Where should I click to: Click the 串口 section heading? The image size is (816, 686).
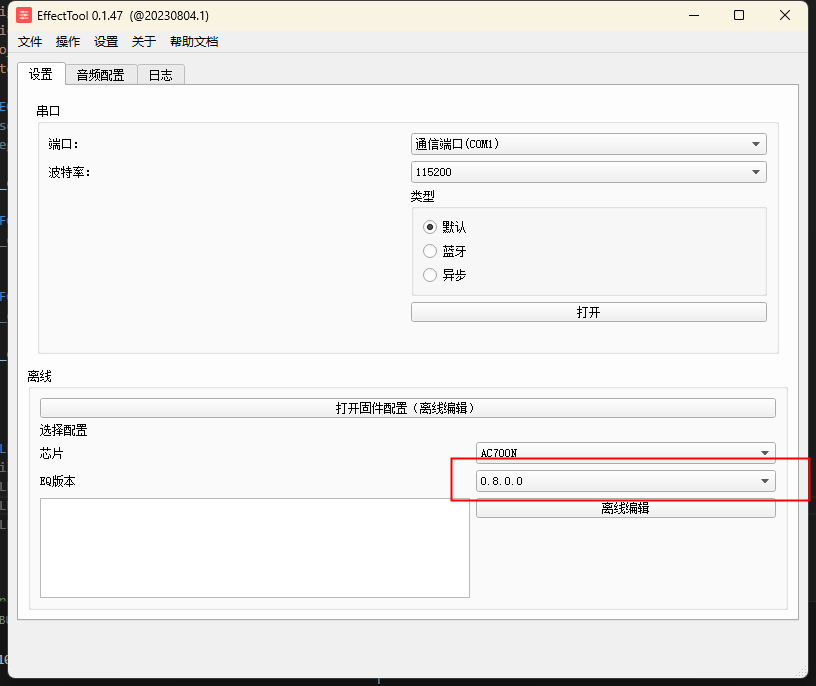tap(48, 111)
